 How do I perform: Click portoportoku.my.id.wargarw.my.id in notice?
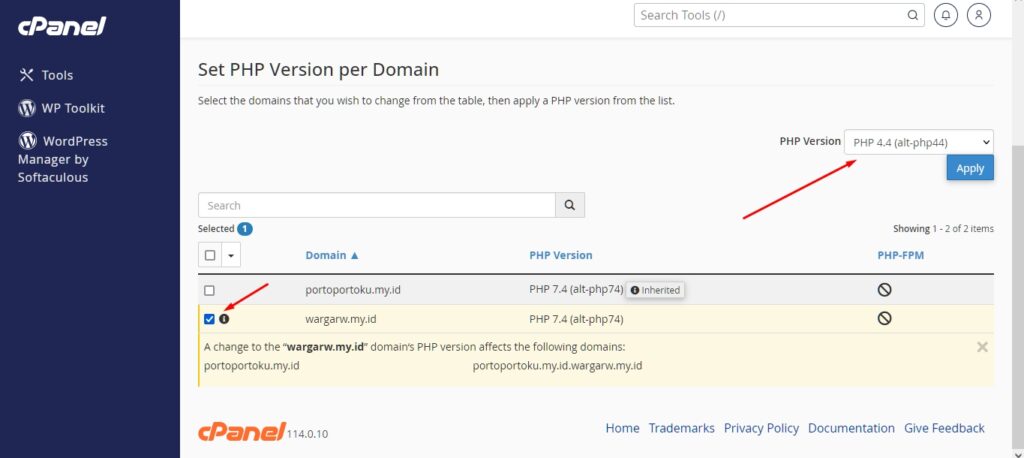557,365
